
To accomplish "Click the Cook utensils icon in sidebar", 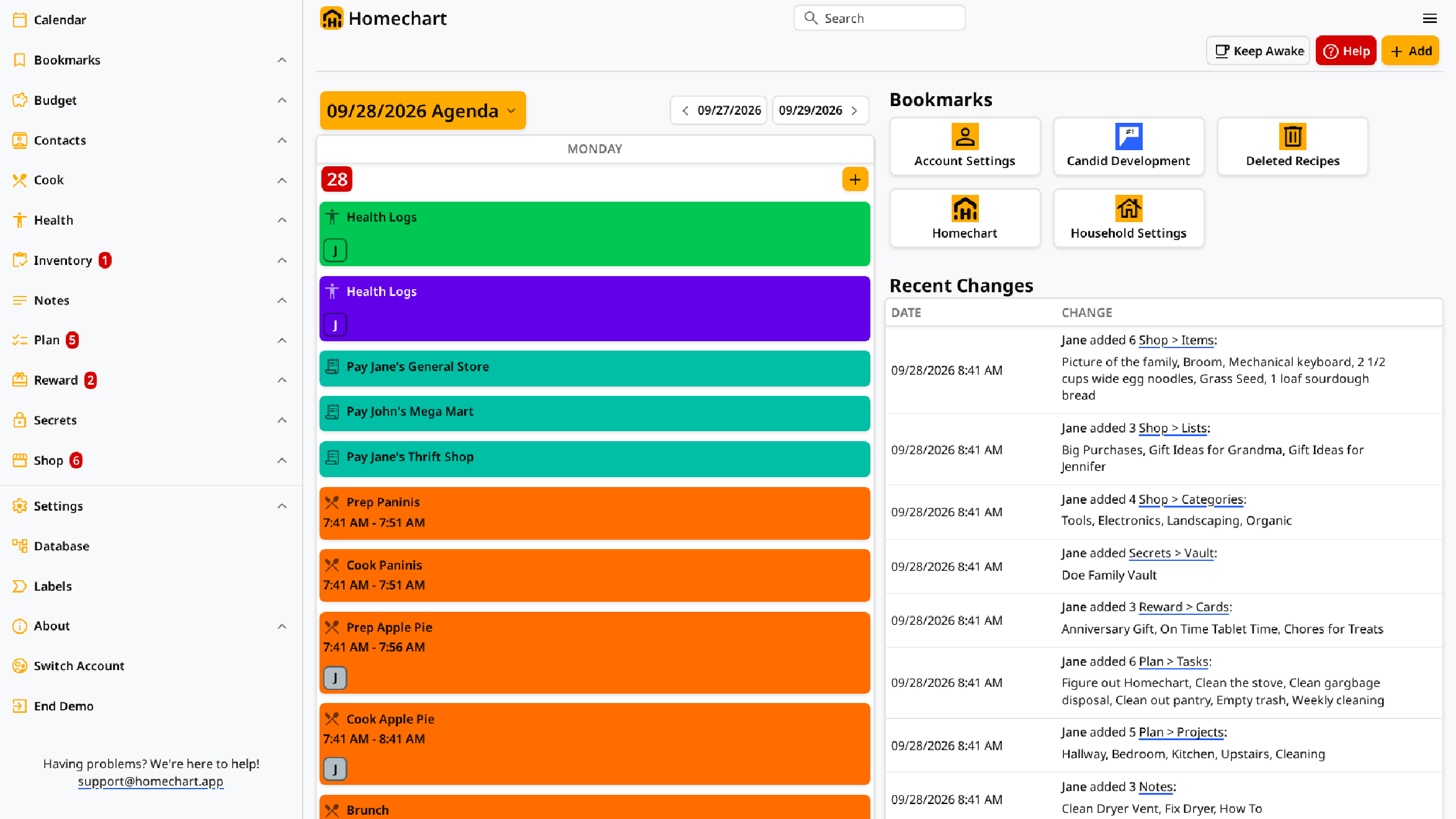I will coord(20,180).
